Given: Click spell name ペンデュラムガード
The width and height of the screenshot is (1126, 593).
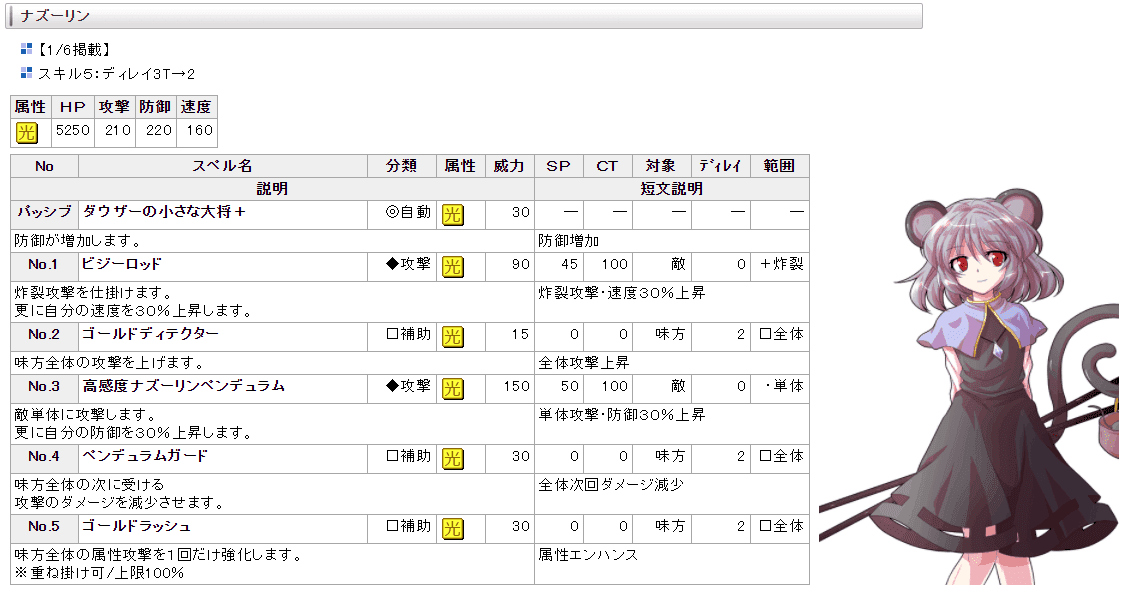Looking at the screenshot, I should click(x=144, y=456).
